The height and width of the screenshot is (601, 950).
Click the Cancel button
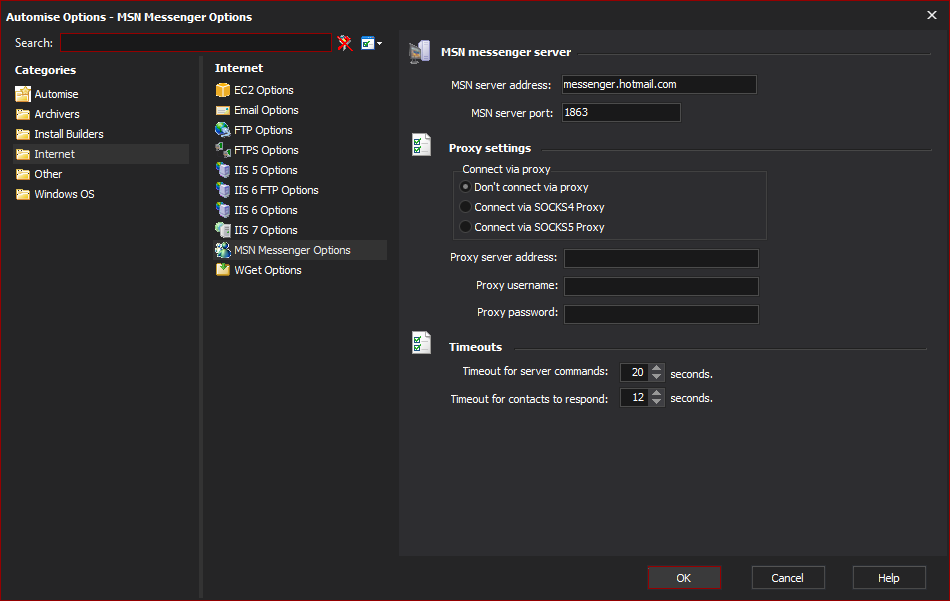coord(788,577)
